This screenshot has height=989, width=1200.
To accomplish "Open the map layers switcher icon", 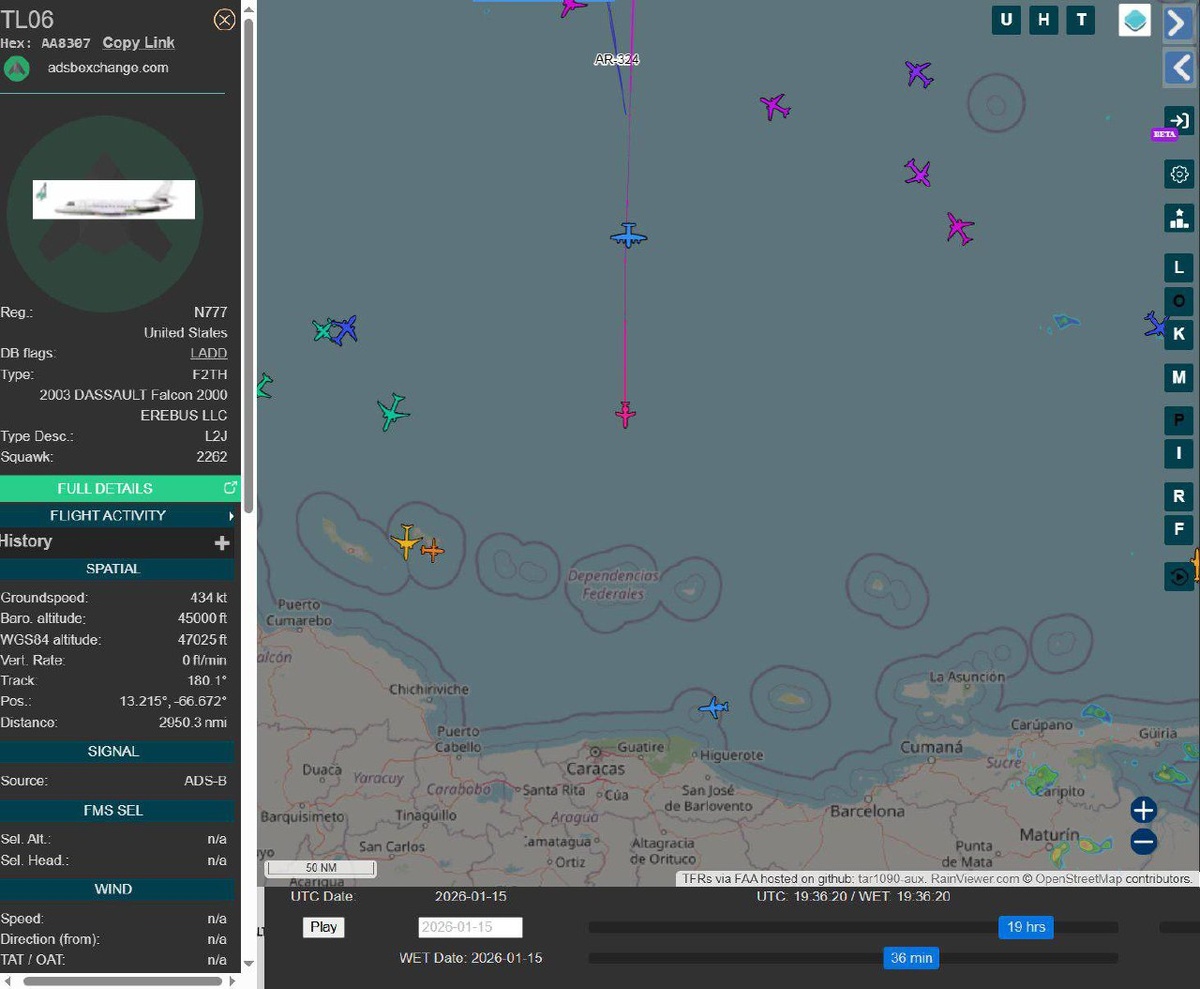I will click(1135, 20).
